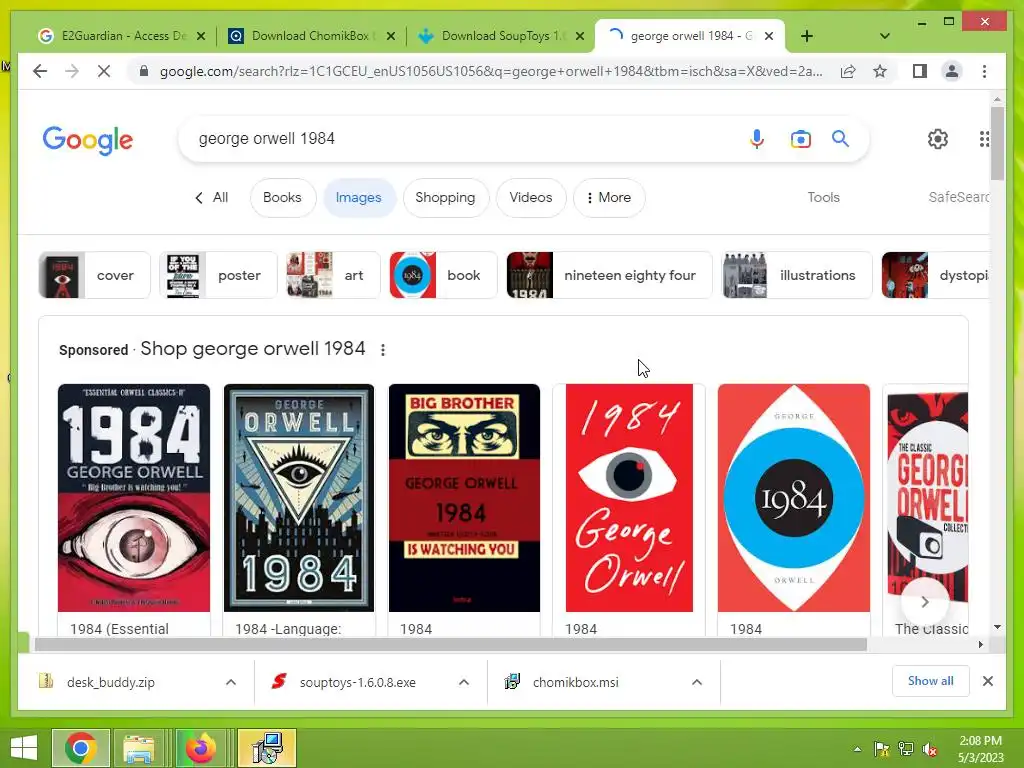
Task: Open blue circle 1984 book cover
Action: tap(793, 498)
